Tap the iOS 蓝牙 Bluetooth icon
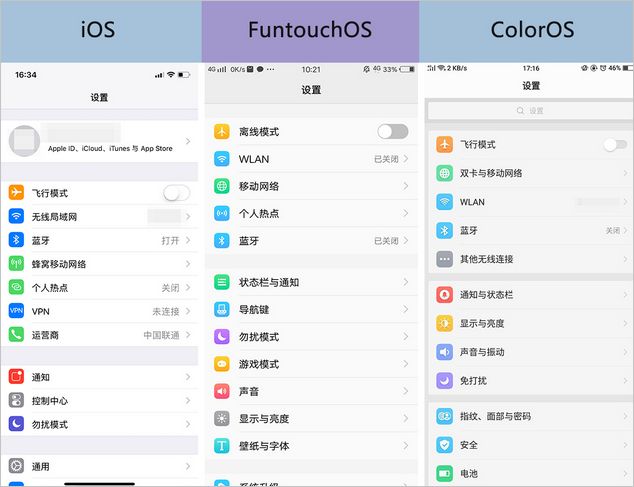Screen dimensions: 634x487 click(x=16, y=240)
